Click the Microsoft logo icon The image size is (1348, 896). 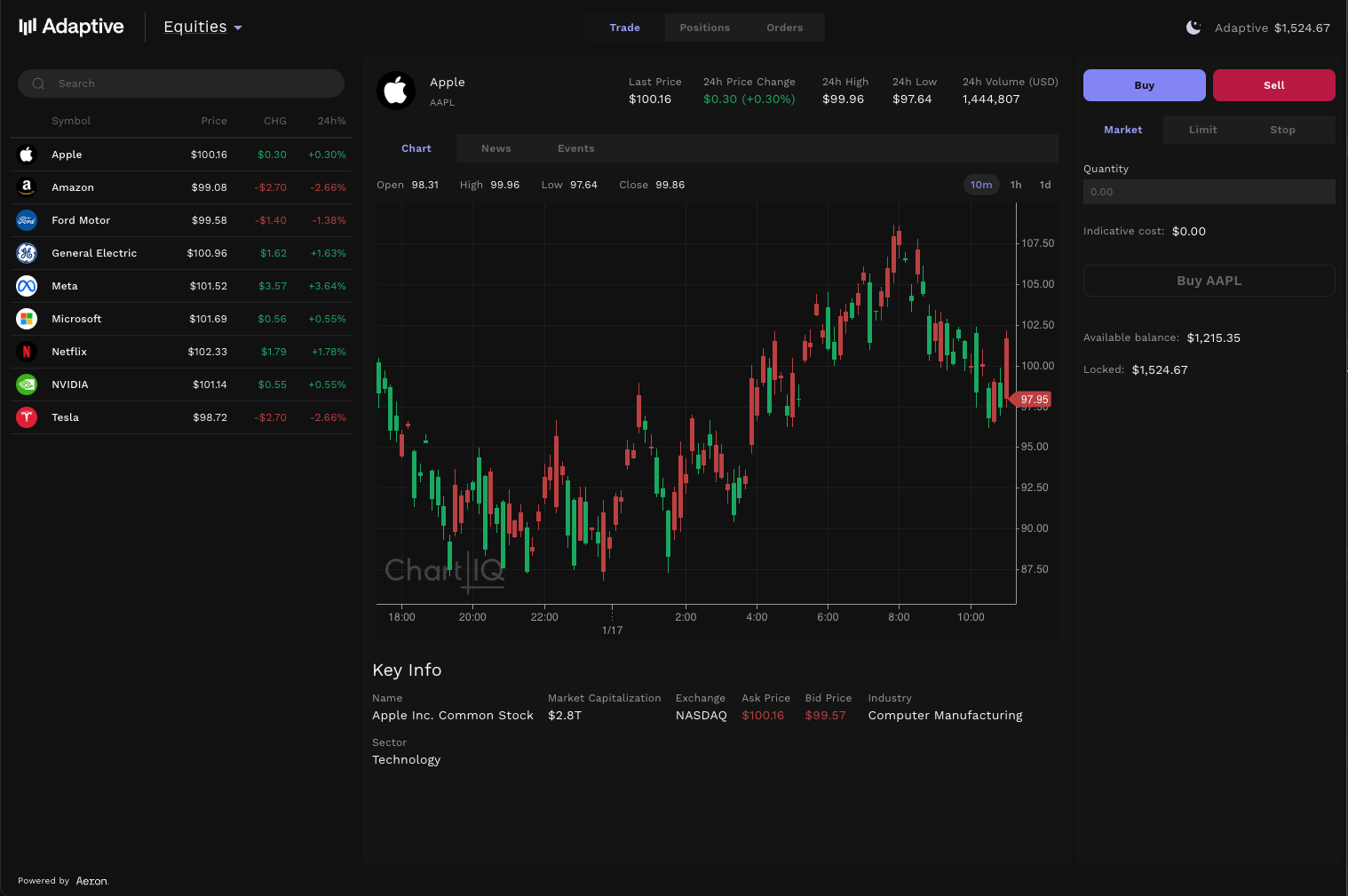(27, 319)
